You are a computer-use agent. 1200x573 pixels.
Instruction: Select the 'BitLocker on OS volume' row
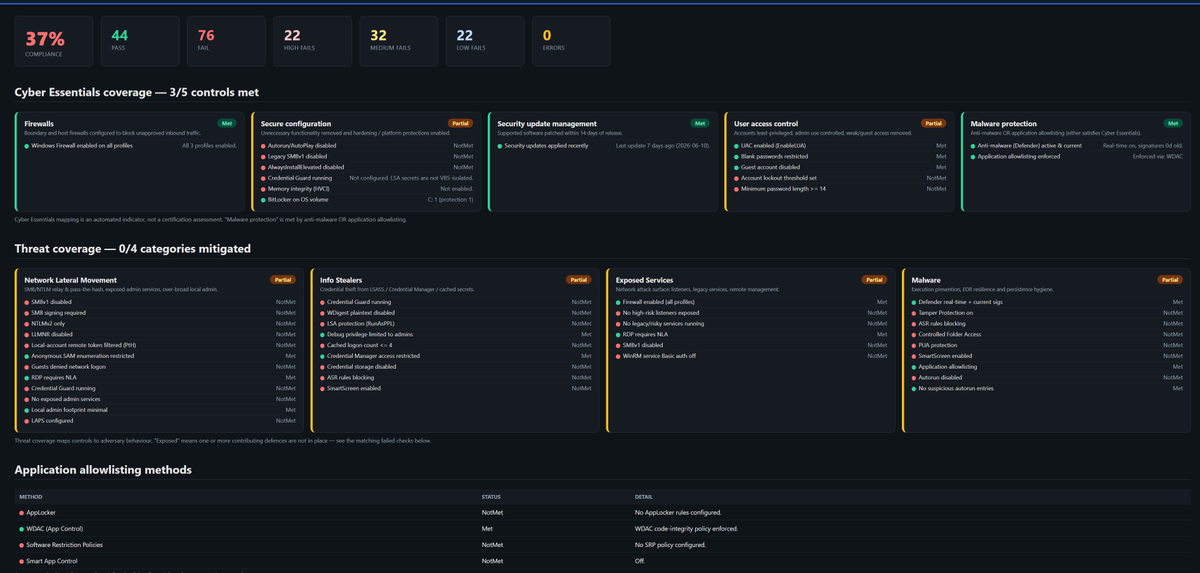point(367,199)
